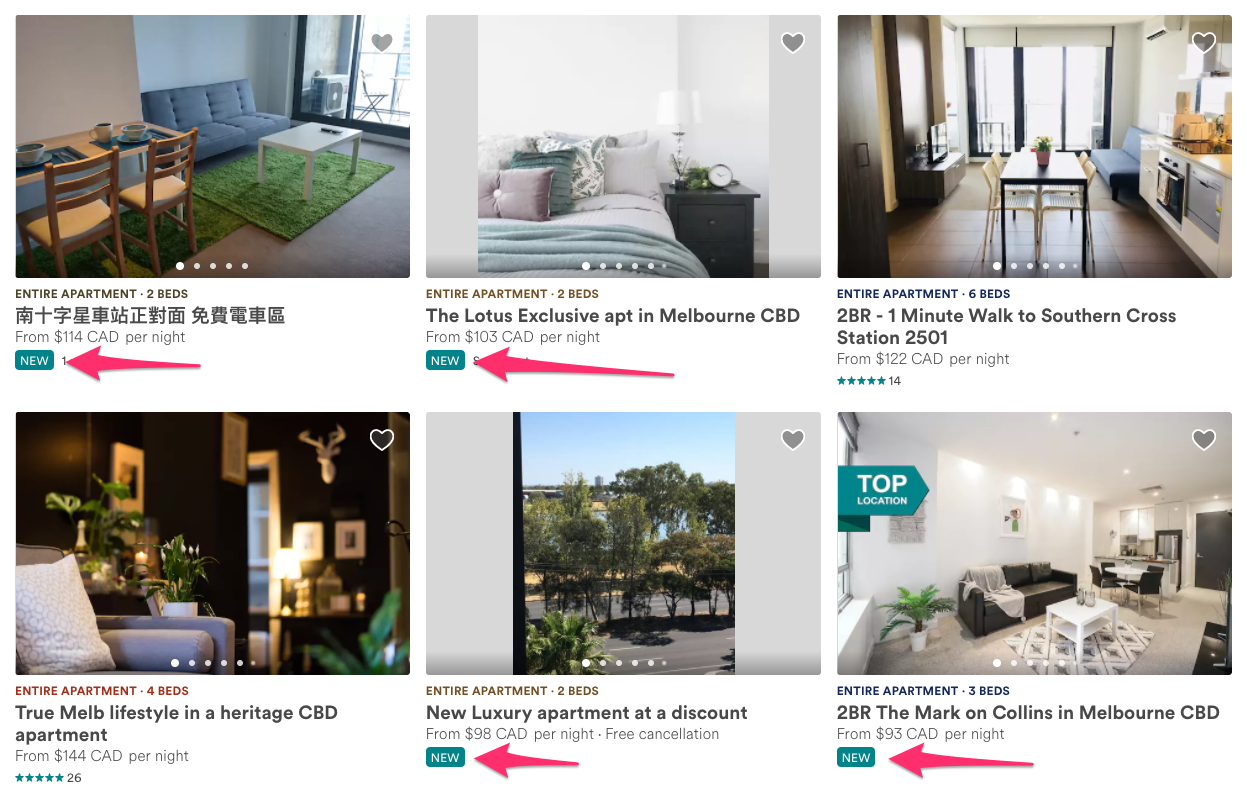Open True Melb lifestyle heritage CBD apartment title
The width and height of the screenshot is (1247, 793).
177,723
